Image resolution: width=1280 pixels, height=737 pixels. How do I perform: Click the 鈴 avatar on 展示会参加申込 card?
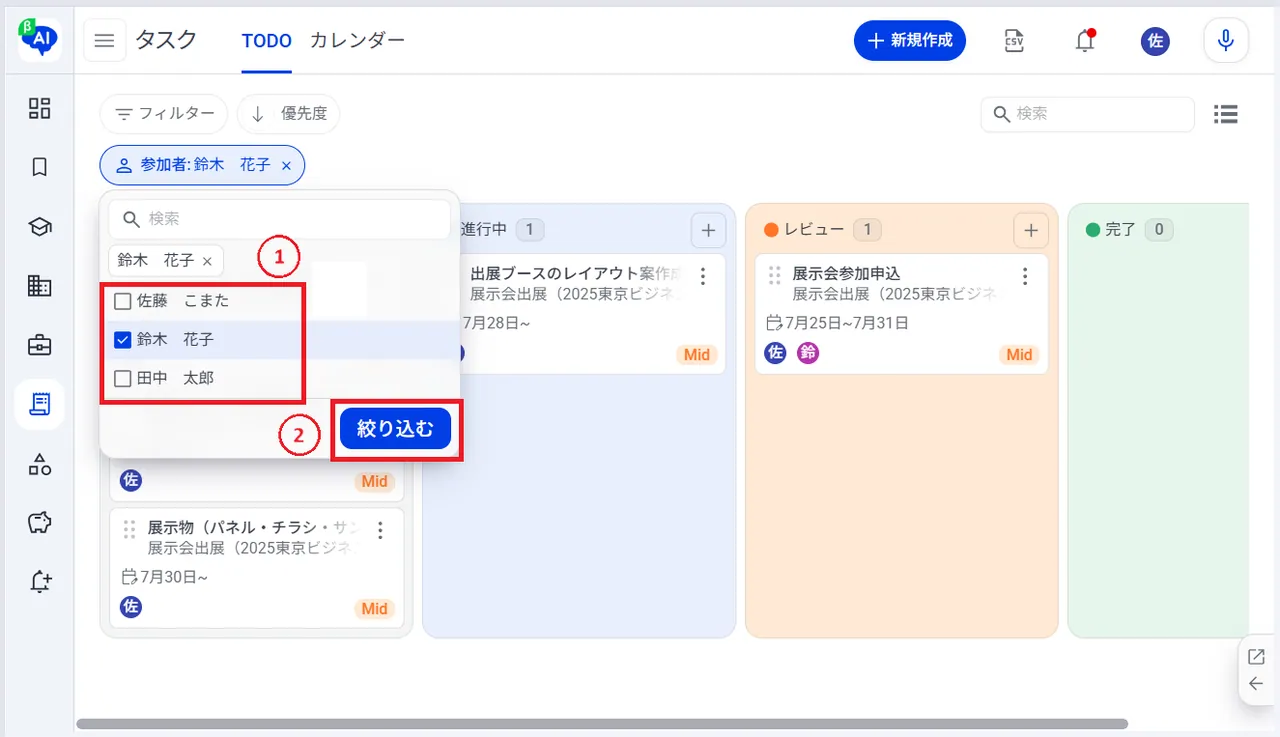tap(808, 353)
